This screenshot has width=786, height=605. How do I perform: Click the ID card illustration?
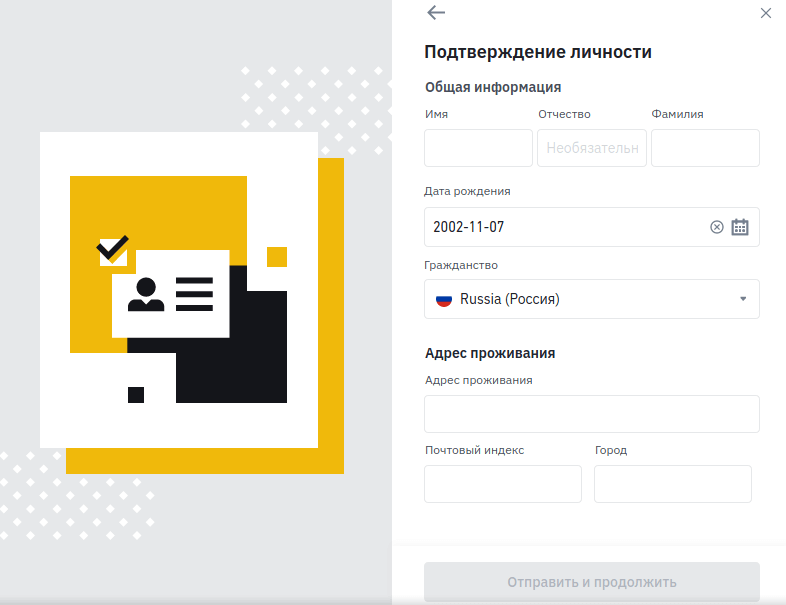(x=170, y=294)
